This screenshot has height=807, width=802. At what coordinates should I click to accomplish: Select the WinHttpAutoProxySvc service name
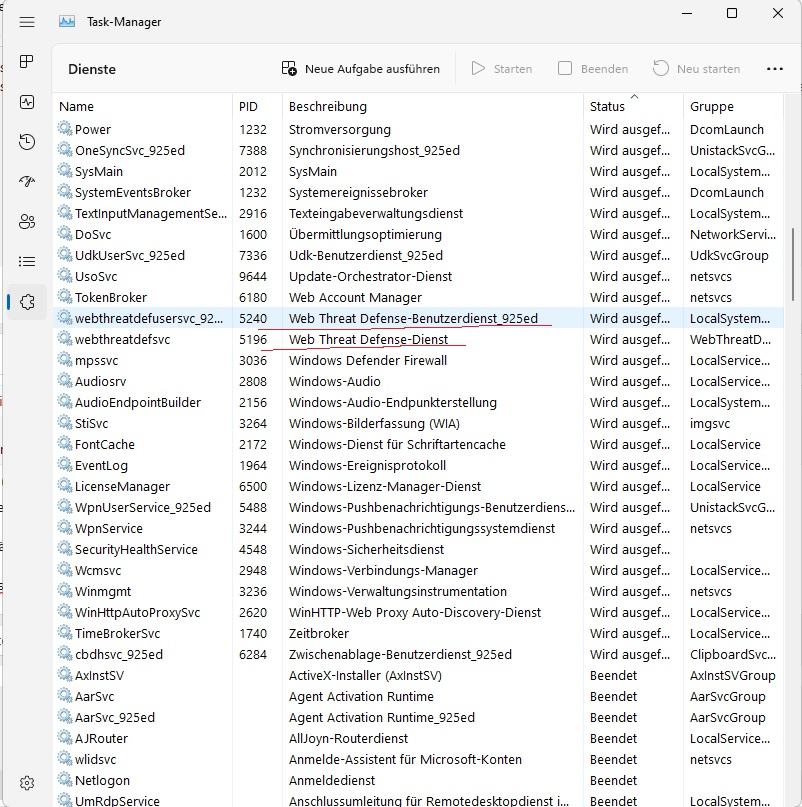[x=137, y=612]
